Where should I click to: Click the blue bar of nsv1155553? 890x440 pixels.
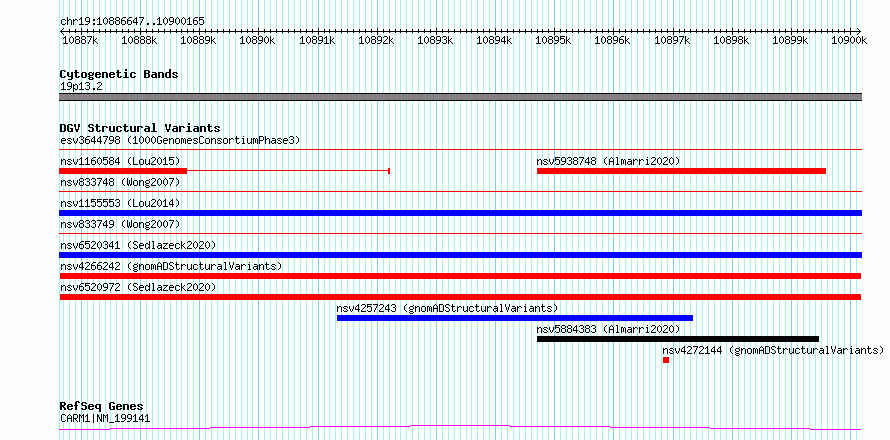click(460, 213)
